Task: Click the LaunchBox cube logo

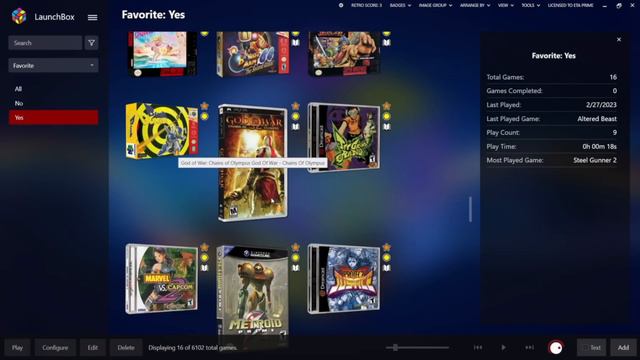Action: pos(18,16)
